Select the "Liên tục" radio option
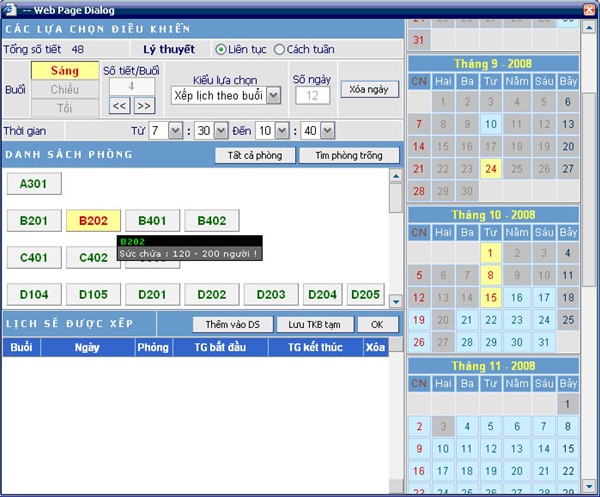 click(x=222, y=49)
